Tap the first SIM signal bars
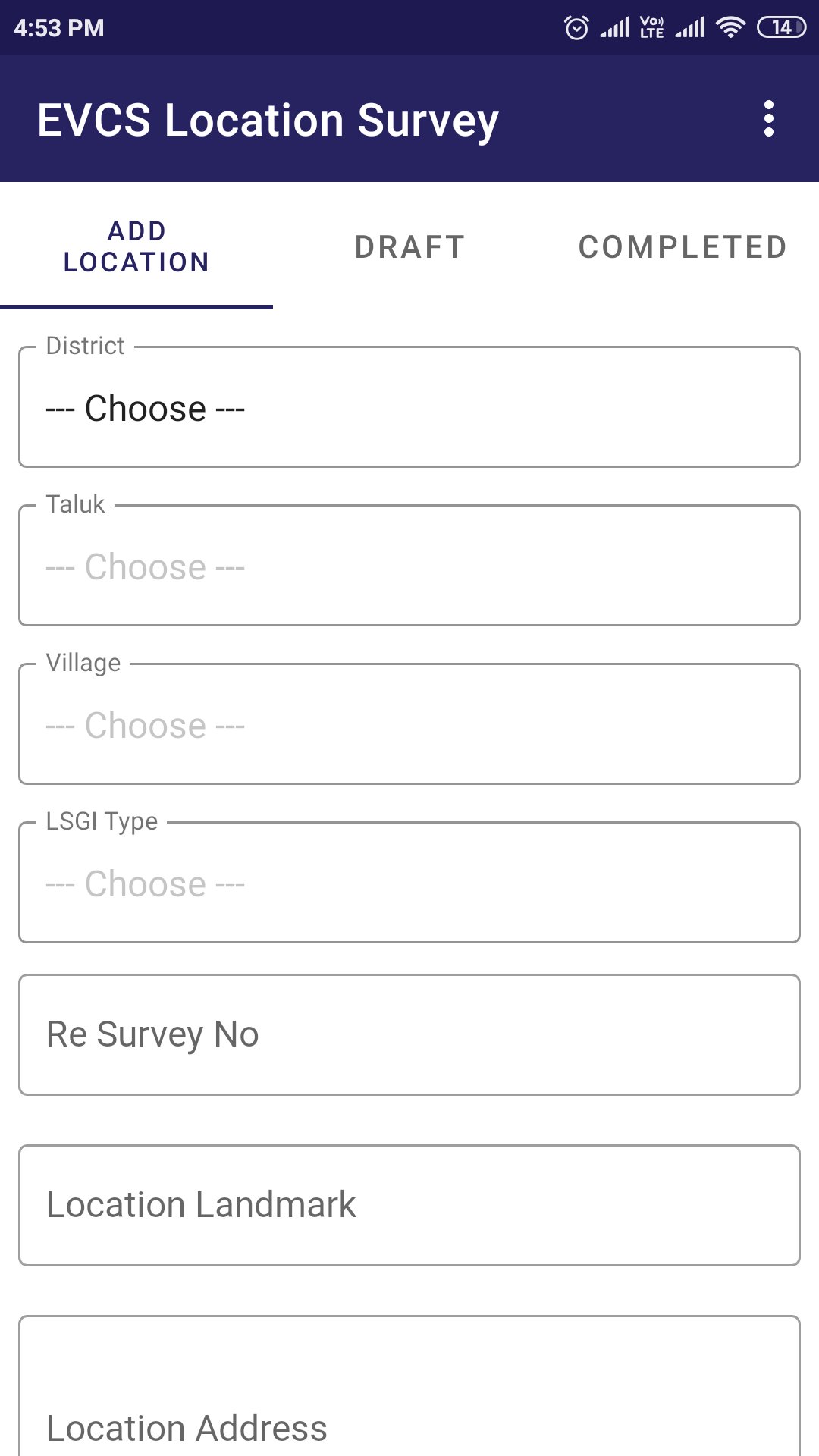819x1456 pixels. pos(615,28)
